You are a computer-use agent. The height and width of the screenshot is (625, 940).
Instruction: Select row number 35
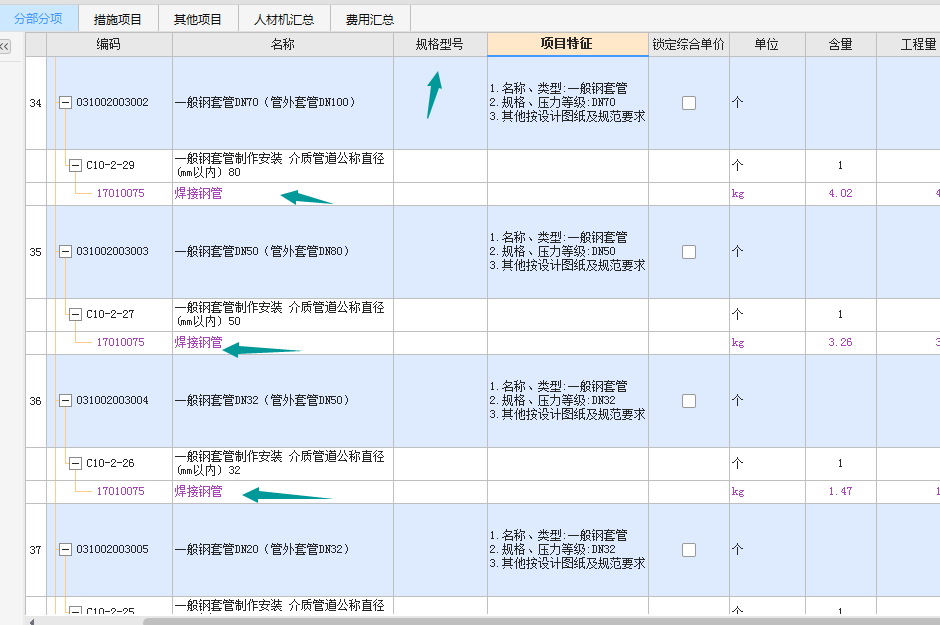tap(35, 252)
